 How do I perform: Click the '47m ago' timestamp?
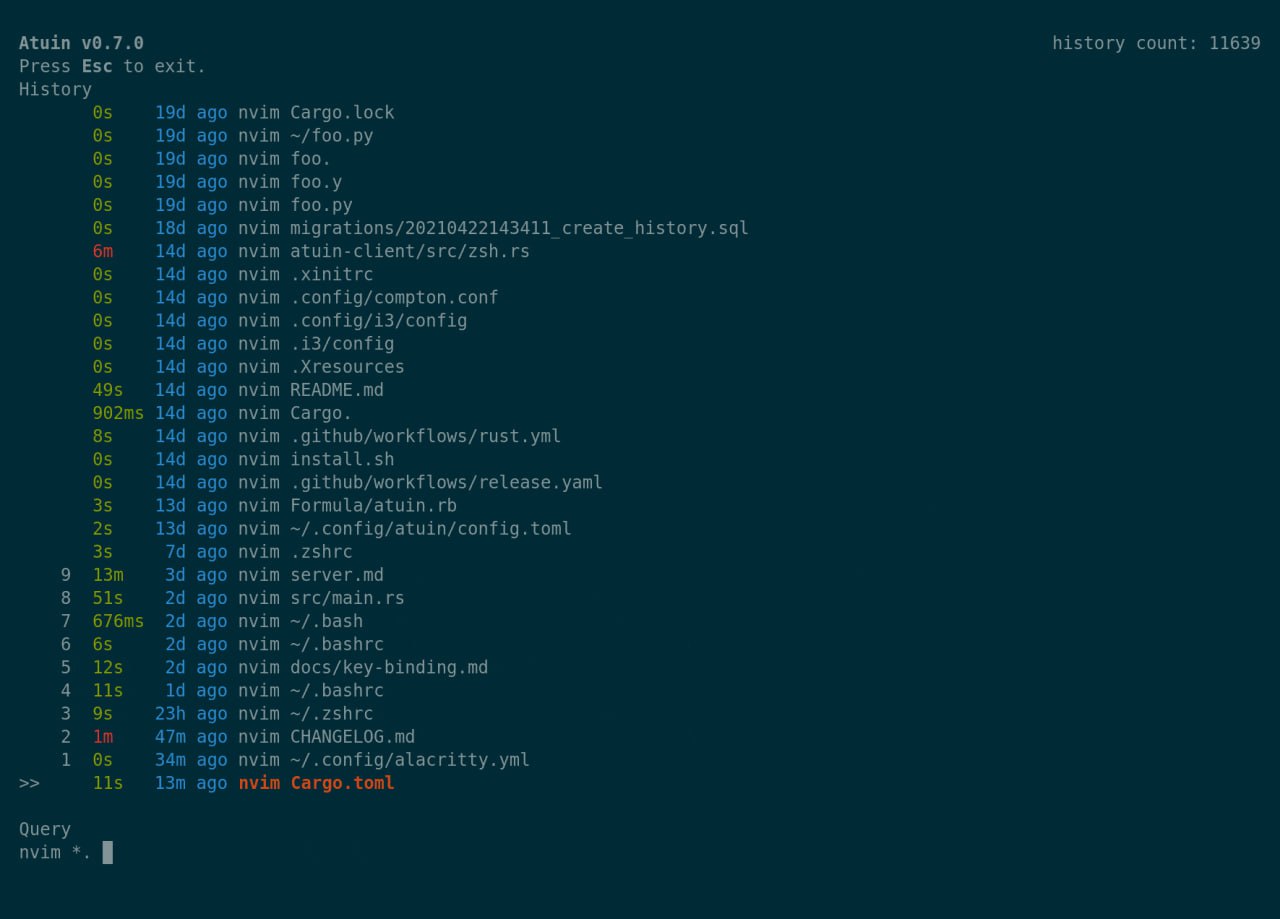coord(191,736)
